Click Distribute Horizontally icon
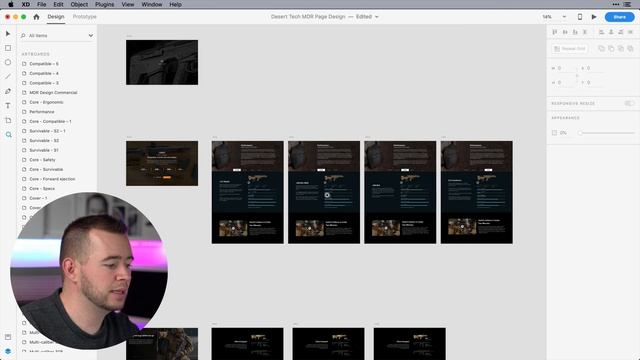Image resolution: width=640 pixels, height=360 pixels. [631, 32]
